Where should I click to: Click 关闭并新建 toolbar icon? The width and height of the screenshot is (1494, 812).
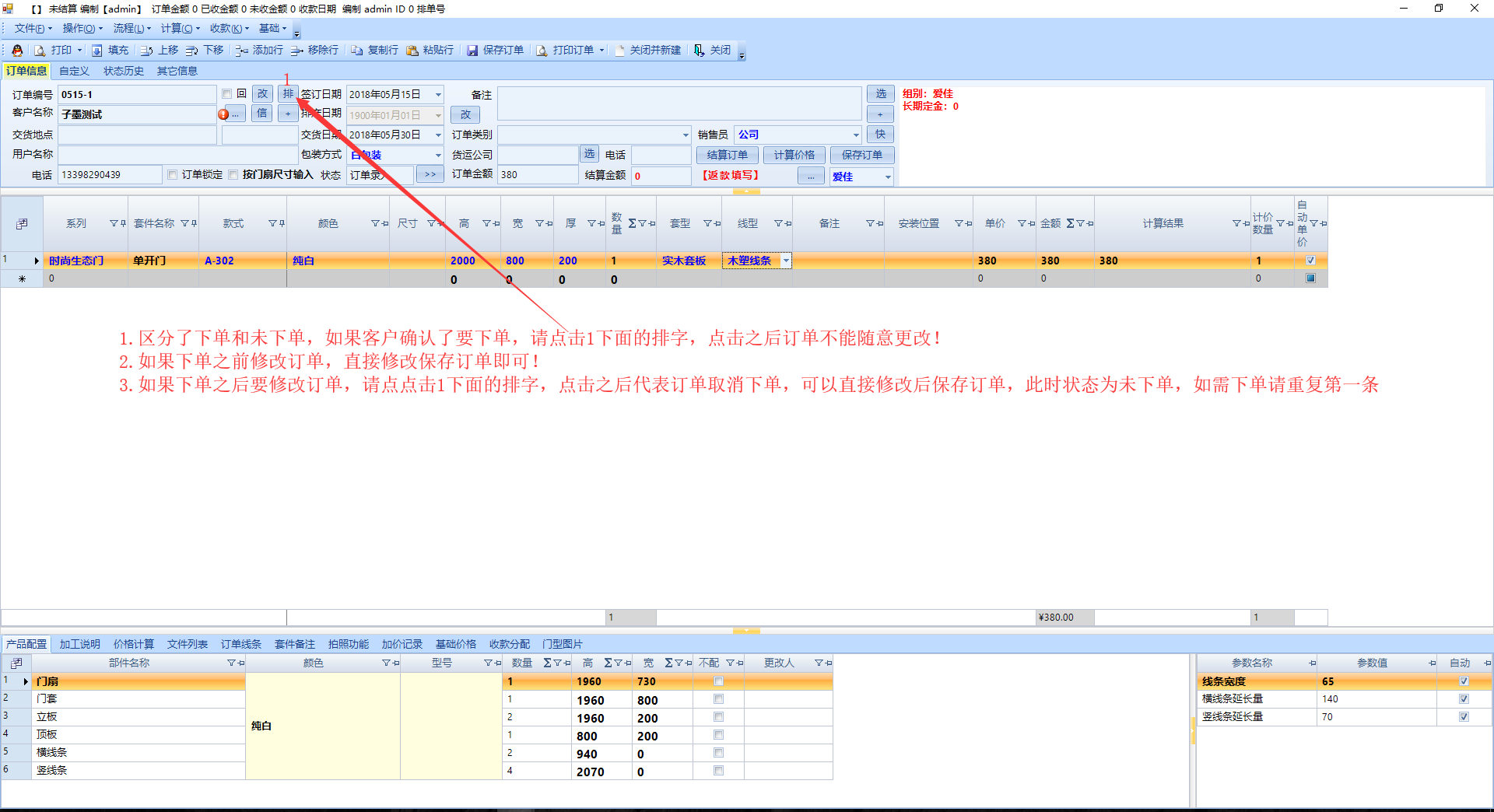647,51
